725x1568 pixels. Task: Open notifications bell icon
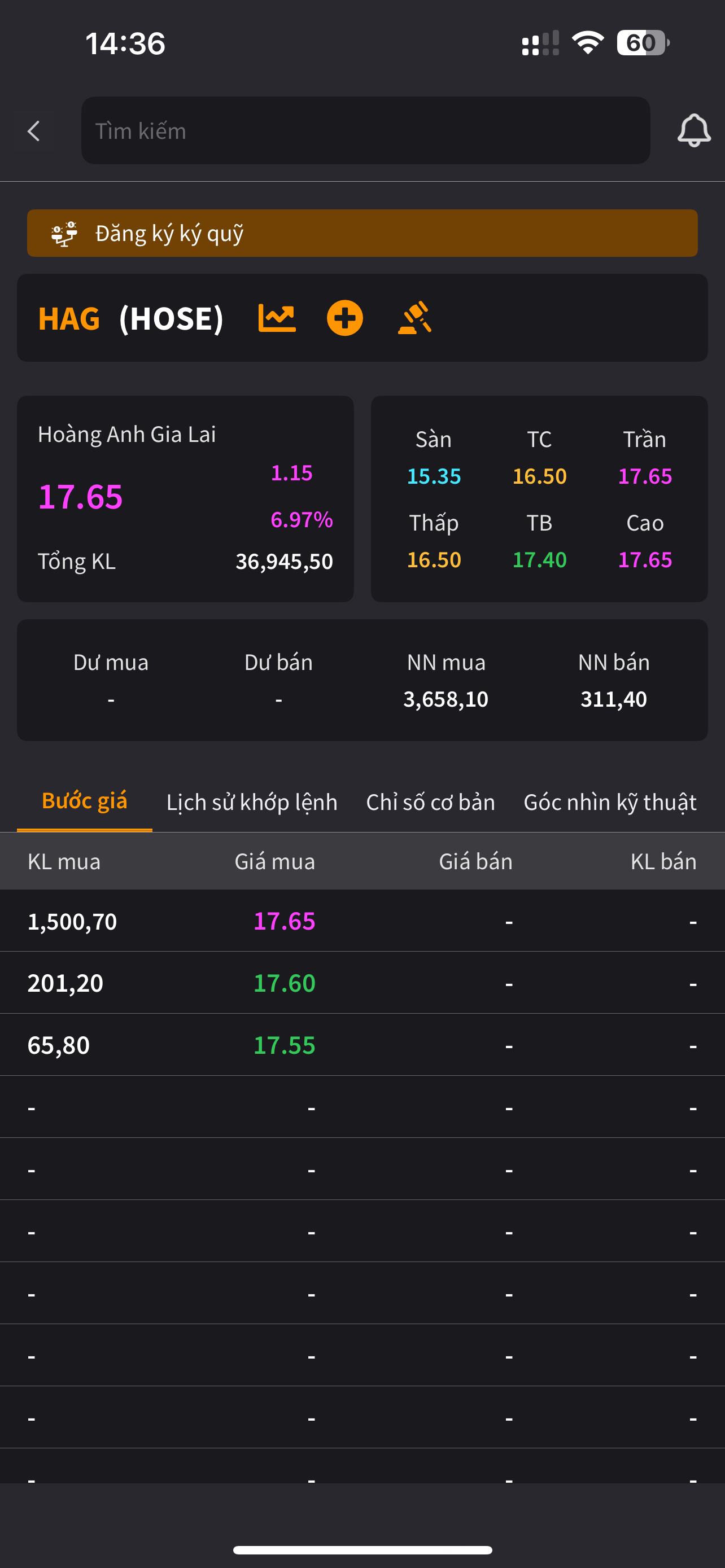point(694,130)
